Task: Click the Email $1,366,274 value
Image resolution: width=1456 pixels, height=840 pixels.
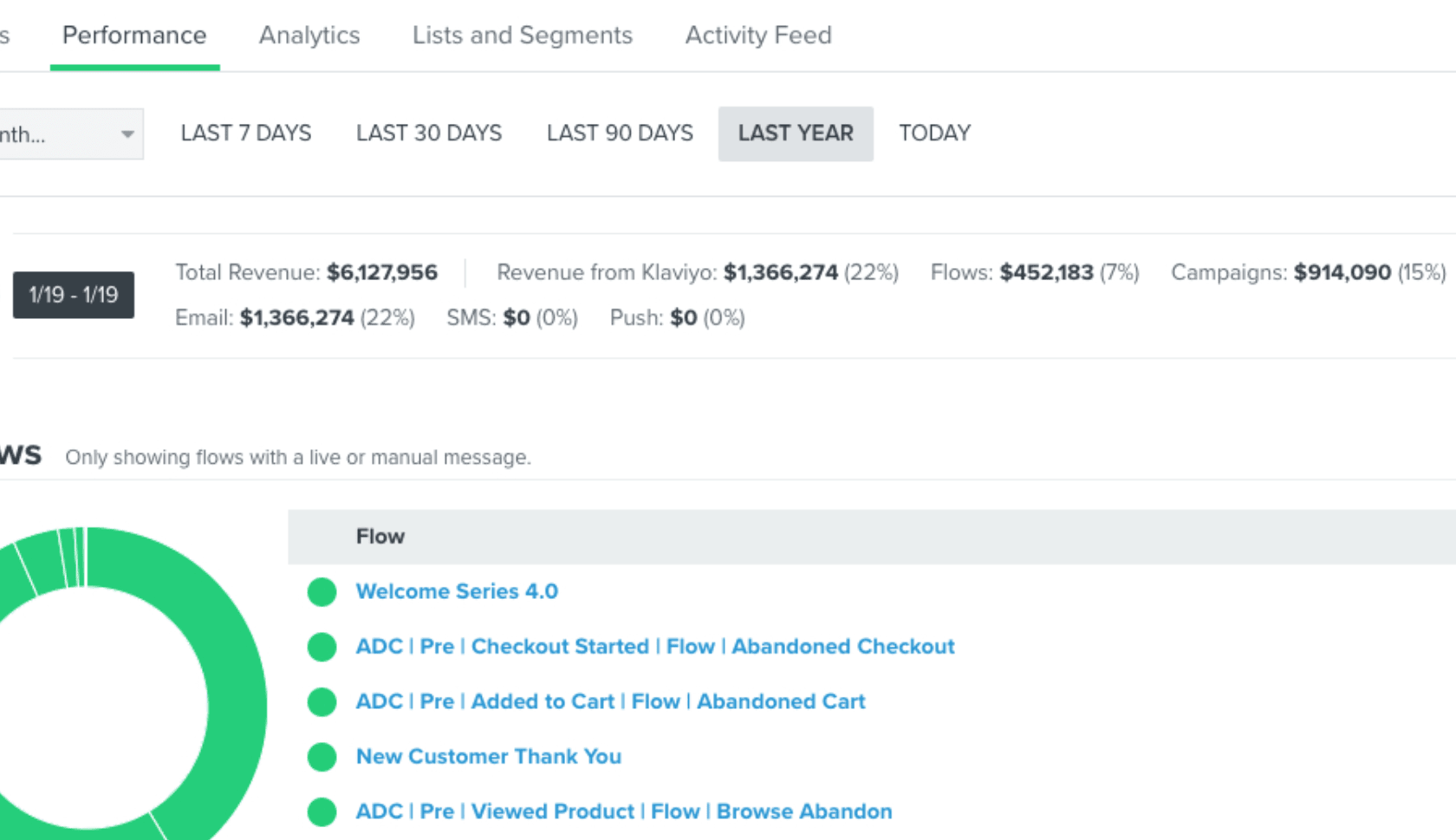Action: (297, 317)
